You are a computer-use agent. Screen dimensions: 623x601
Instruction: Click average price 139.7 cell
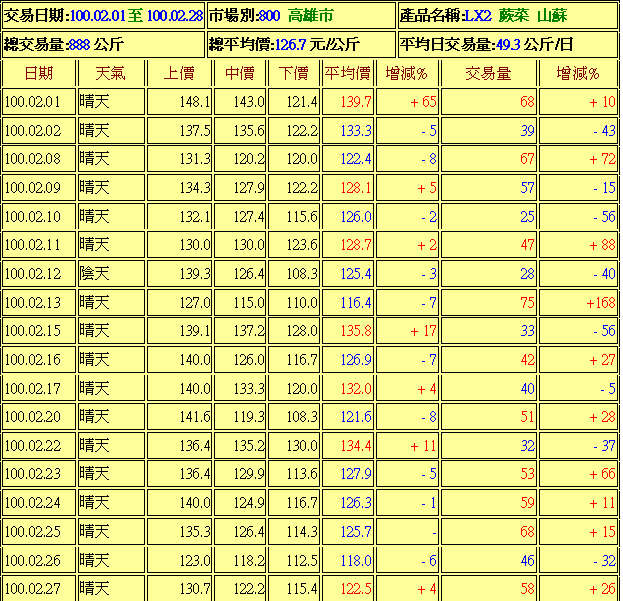pos(348,102)
